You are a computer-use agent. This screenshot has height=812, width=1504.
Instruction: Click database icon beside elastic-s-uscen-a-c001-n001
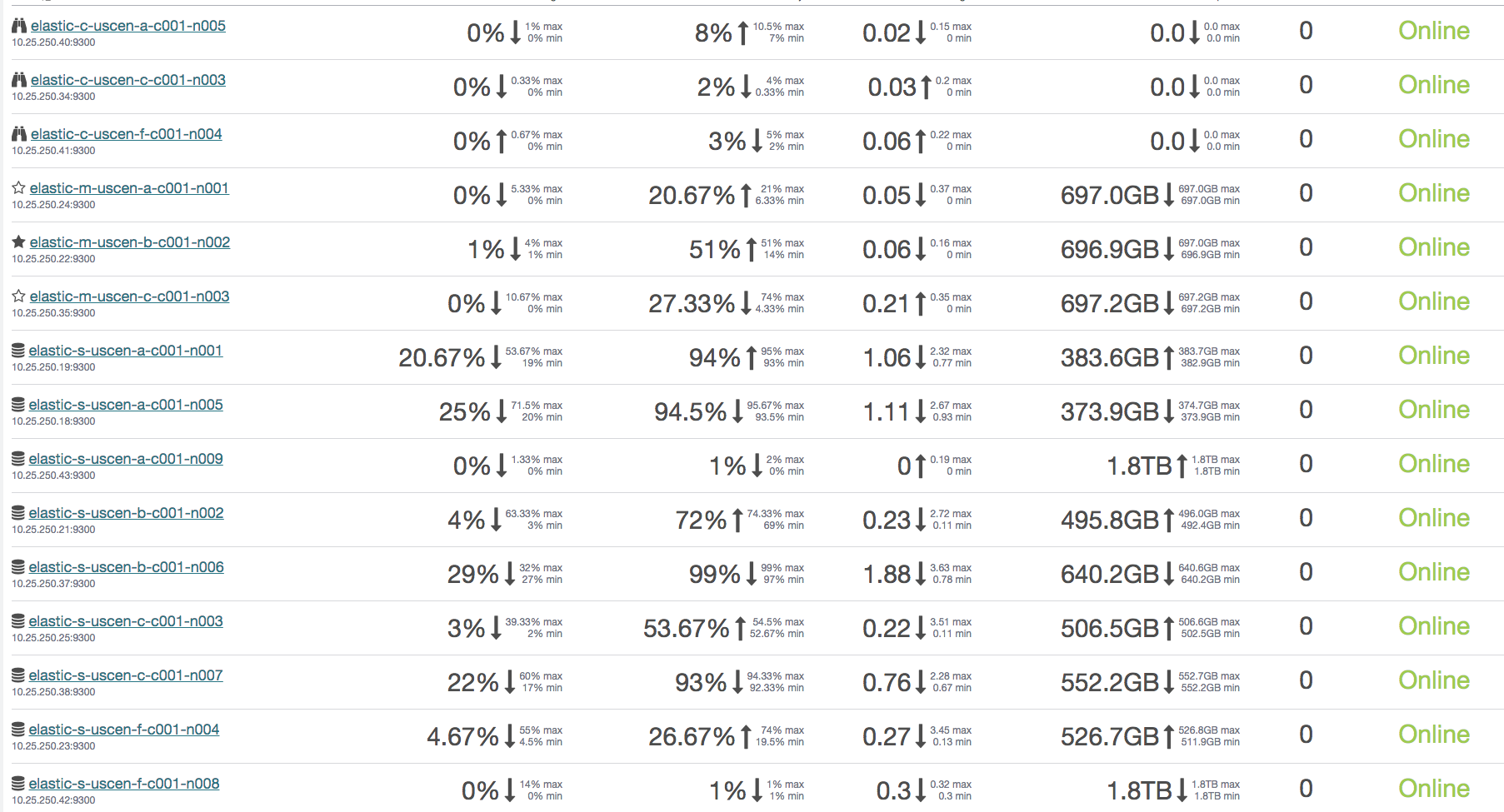click(18, 351)
